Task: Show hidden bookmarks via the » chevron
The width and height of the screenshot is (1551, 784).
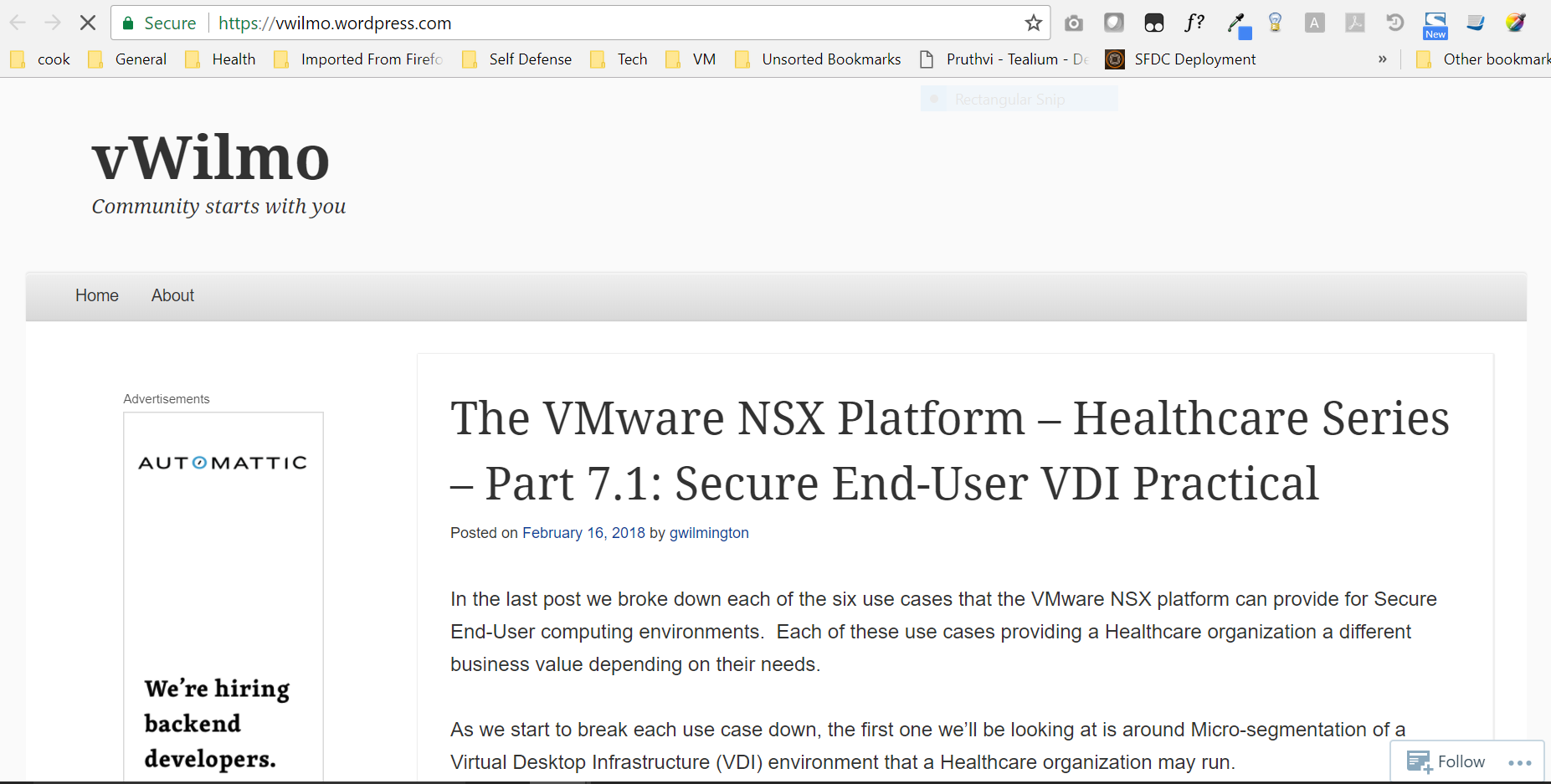Action: click(1383, 59)
